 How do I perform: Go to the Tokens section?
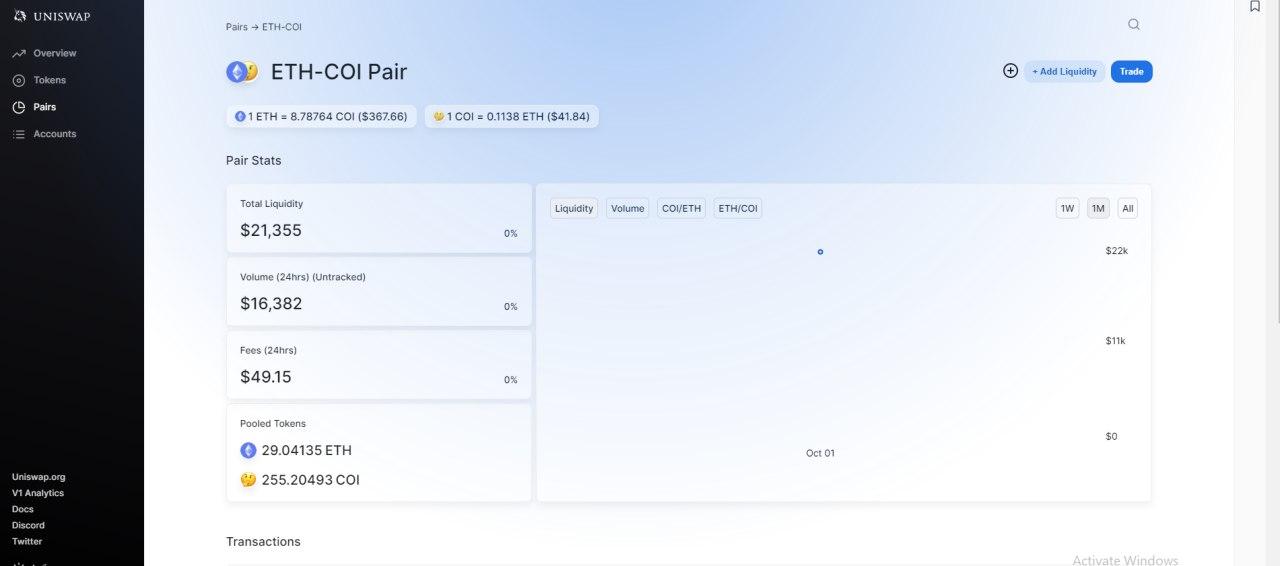(49, 80)
